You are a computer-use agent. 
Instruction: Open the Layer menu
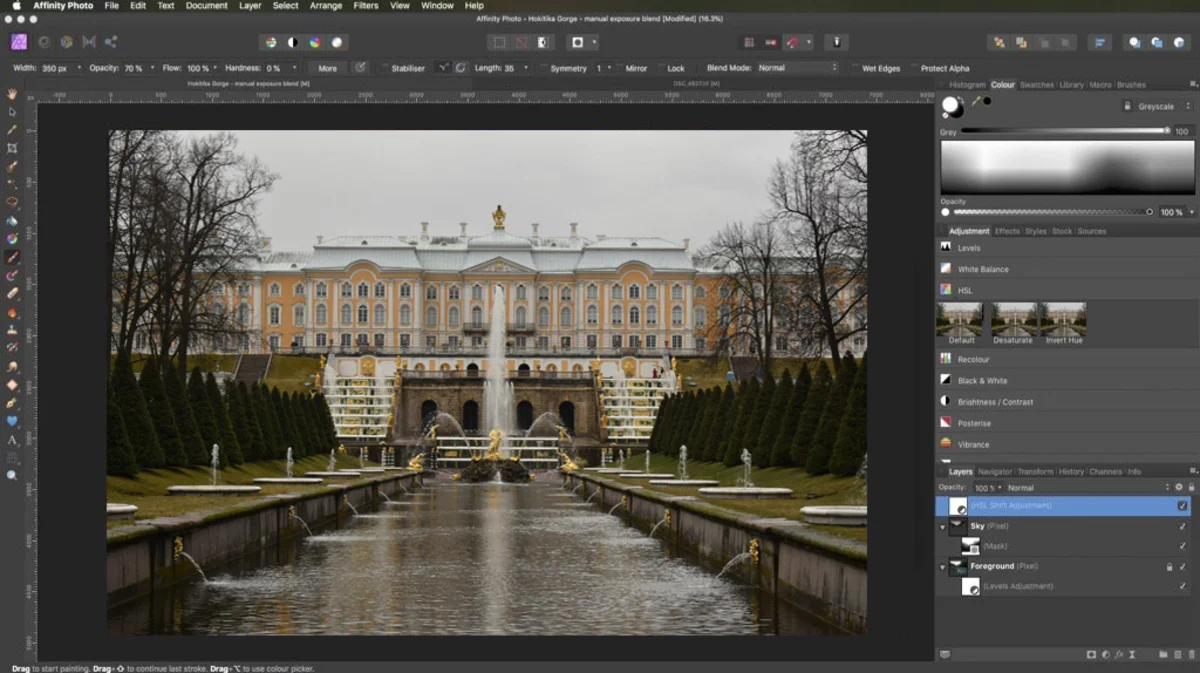click(250, 6)
